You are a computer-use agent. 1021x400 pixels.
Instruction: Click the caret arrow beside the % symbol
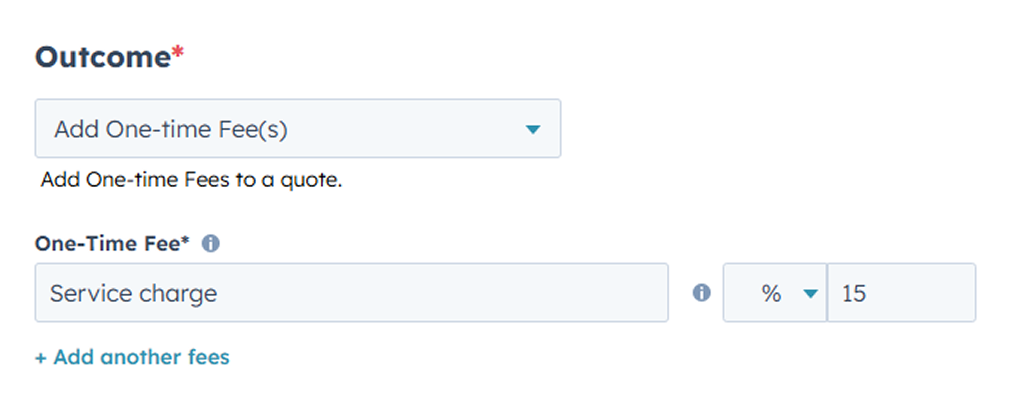(810, 293)
